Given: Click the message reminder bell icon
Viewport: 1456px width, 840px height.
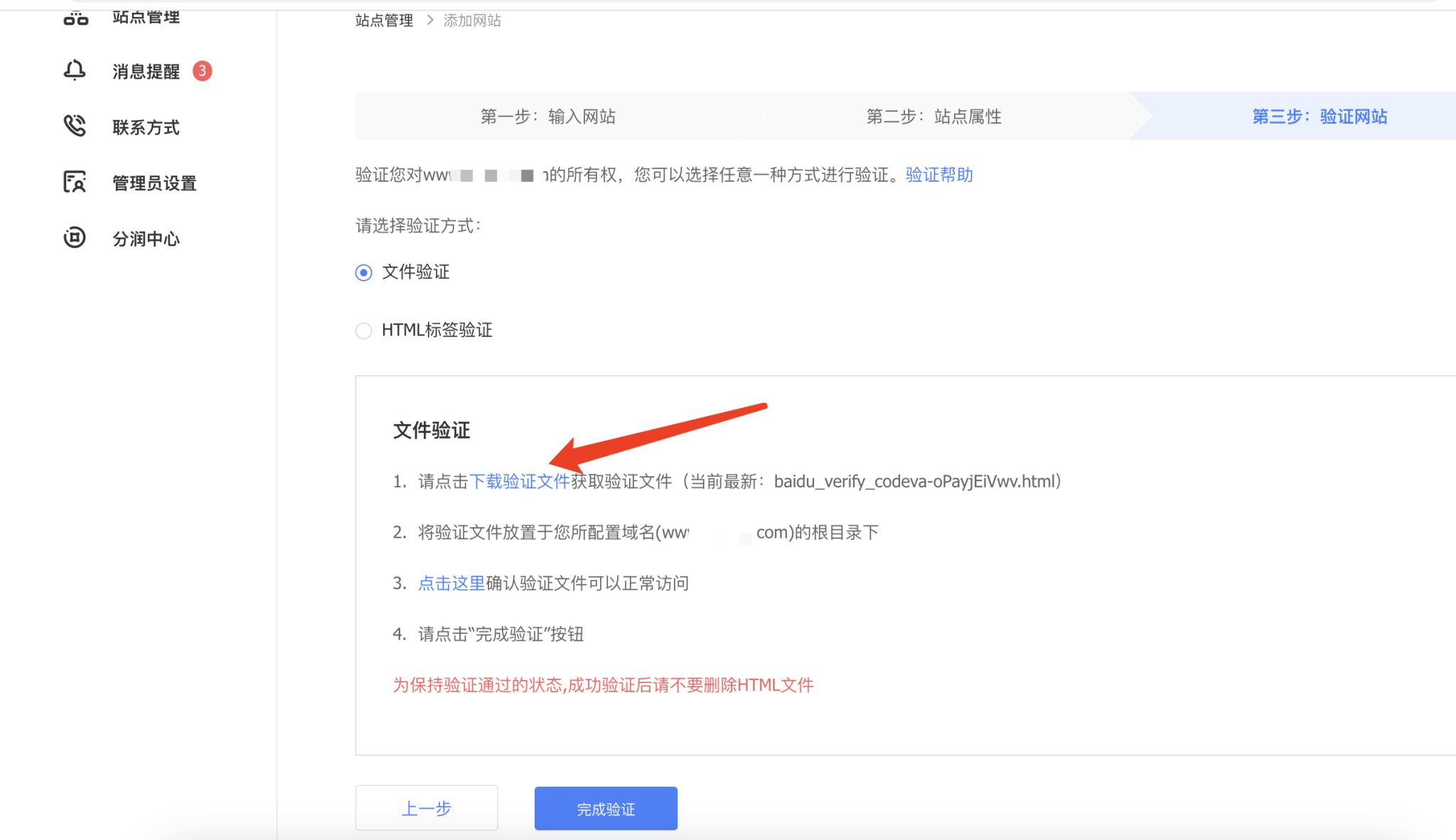Looking at the screenshot, I should (75, 70).
